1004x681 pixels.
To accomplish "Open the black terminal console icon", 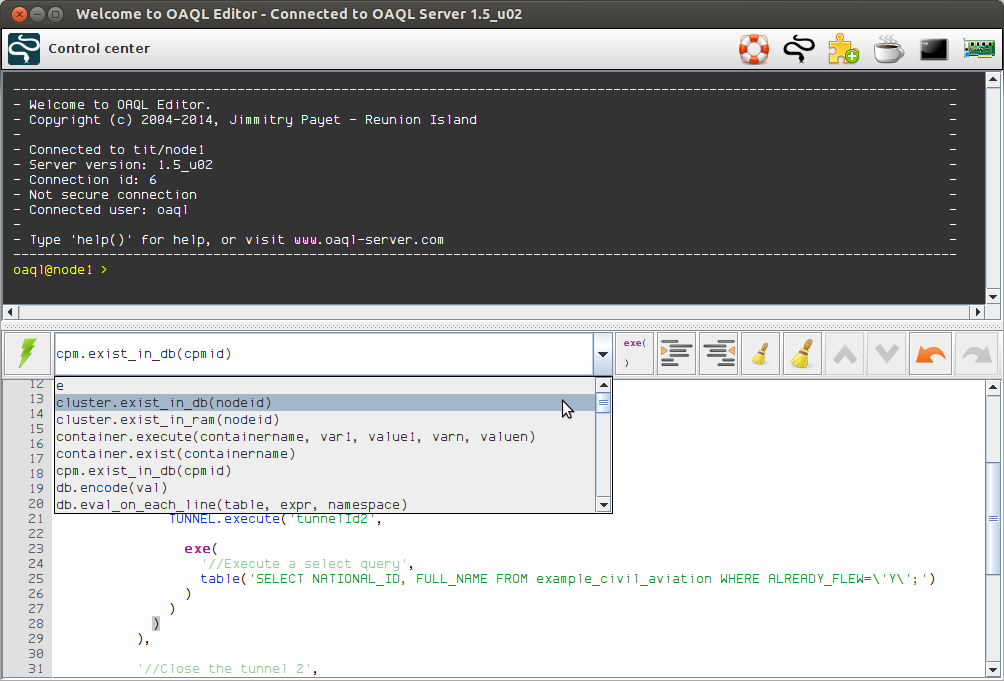I will pyautogui.click(x=934, y=49).
